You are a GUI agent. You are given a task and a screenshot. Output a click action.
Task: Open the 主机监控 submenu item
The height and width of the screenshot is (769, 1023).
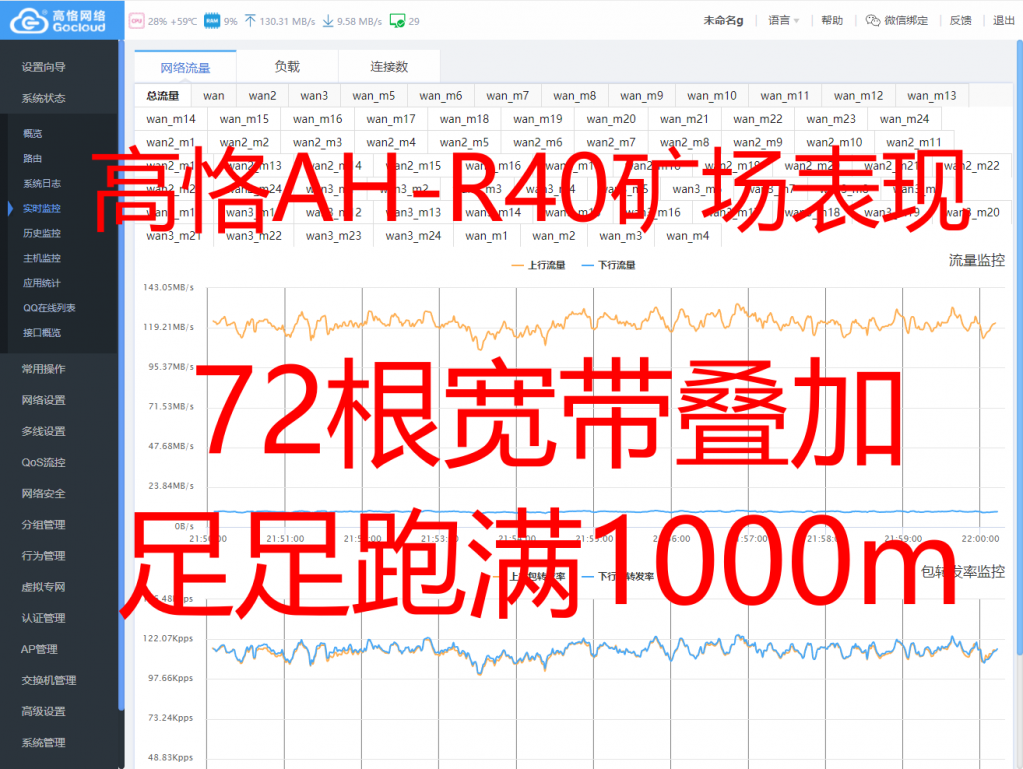(x=42, y=258)
